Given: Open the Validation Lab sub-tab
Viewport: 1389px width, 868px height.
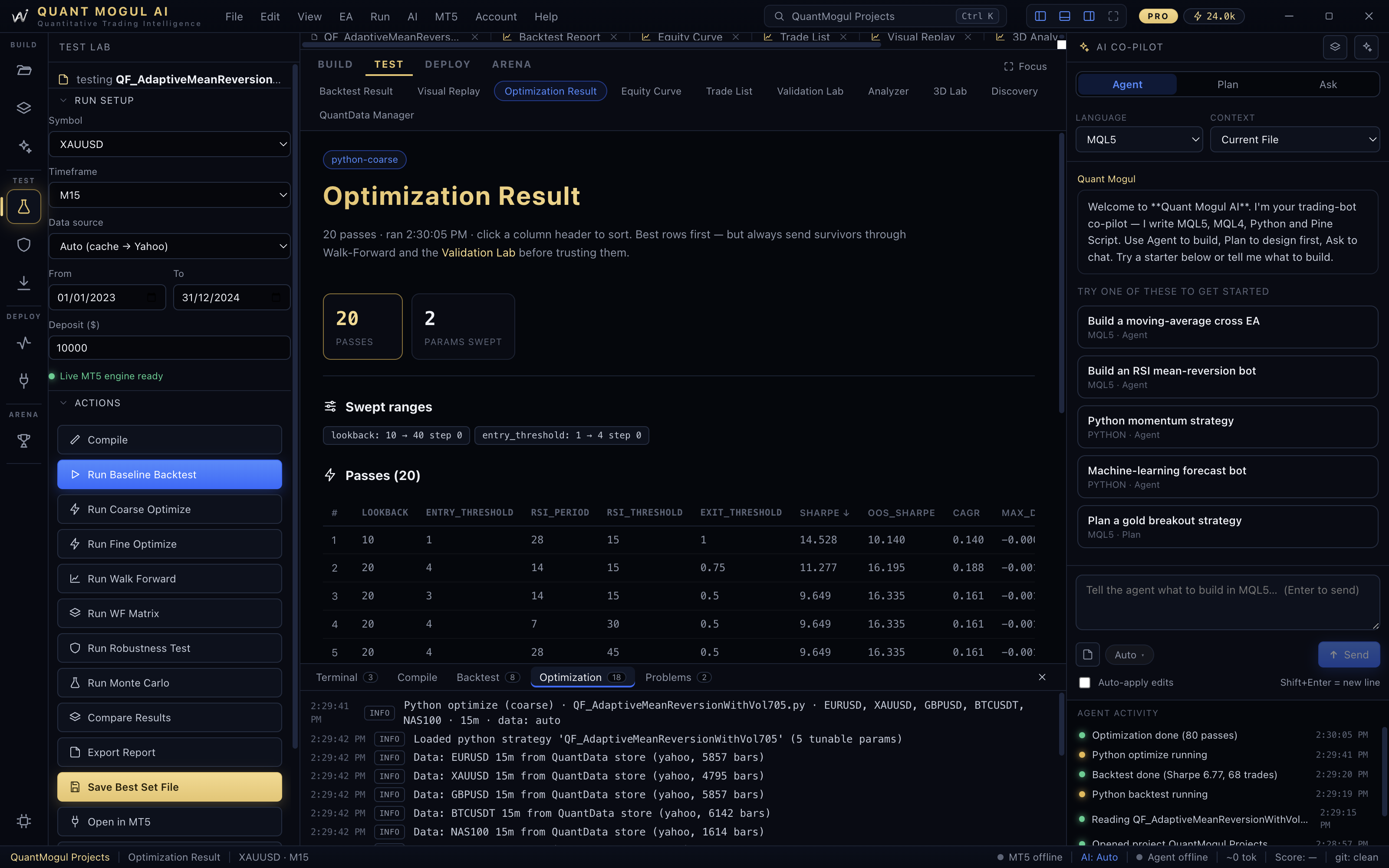Looking at the screenshot, I should [x=810, y=91].
